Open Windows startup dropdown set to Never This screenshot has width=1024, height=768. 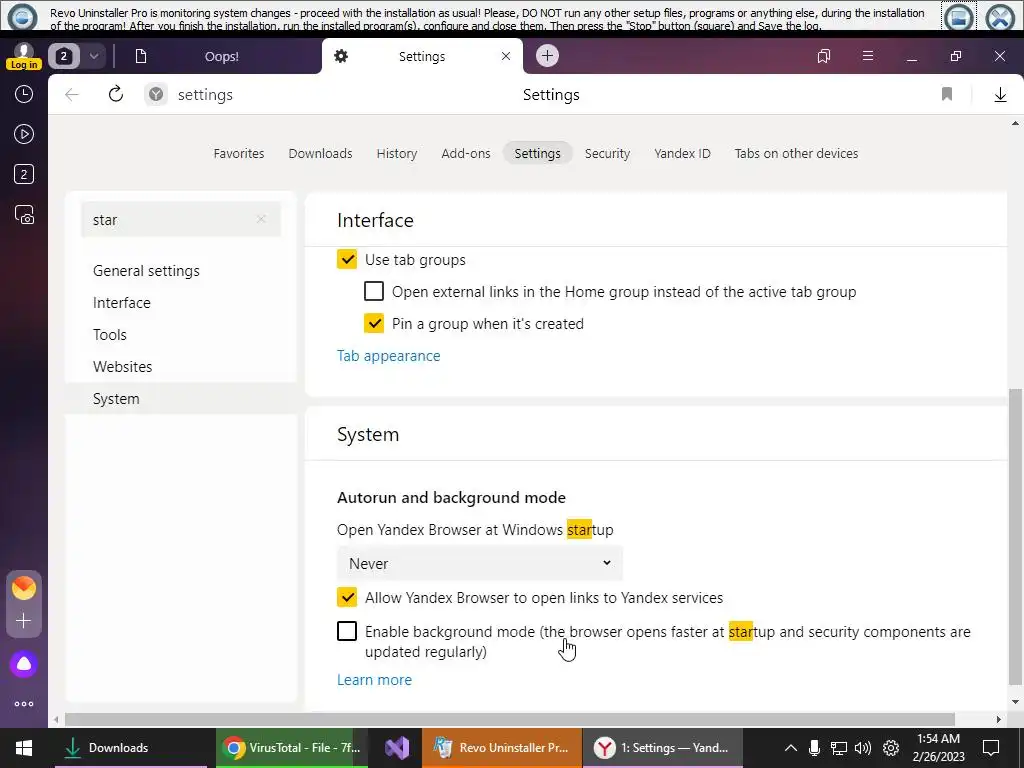[x=479, y=563]
